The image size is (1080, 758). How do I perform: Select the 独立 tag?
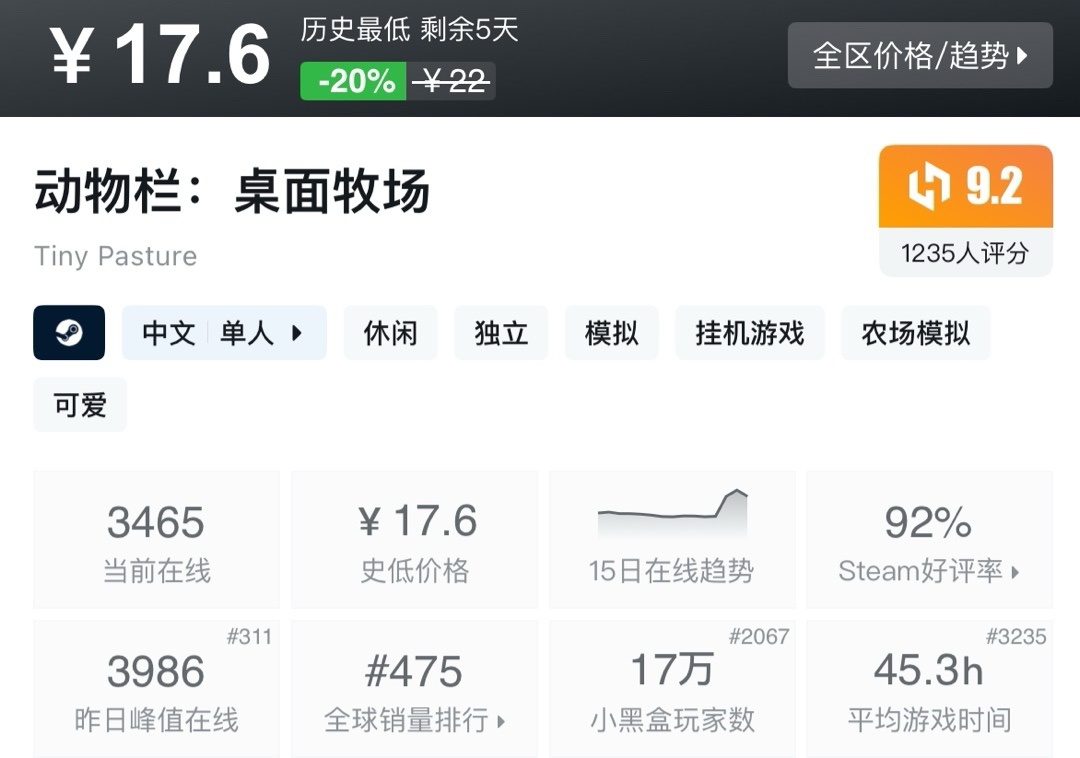pyautogui.click(x=501, y=333)
